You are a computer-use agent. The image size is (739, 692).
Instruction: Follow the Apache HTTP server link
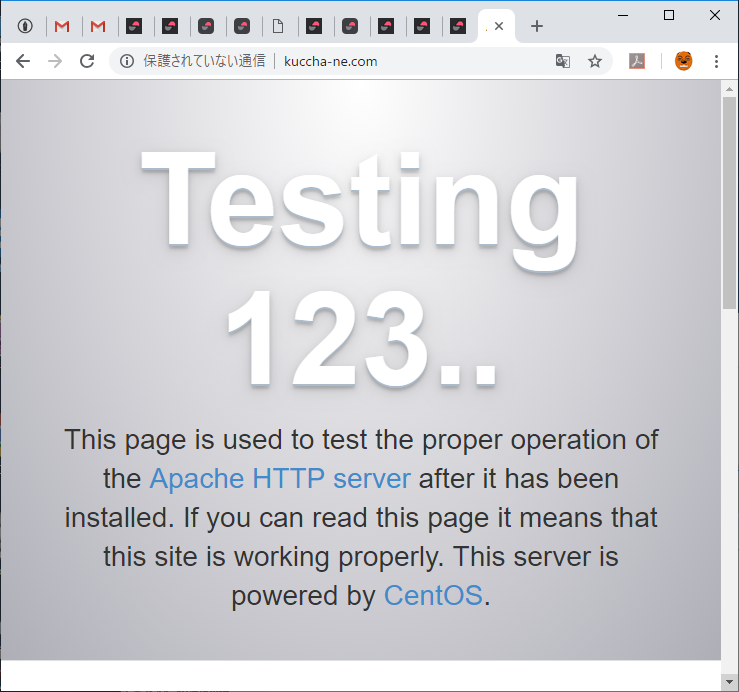point(280,478)
